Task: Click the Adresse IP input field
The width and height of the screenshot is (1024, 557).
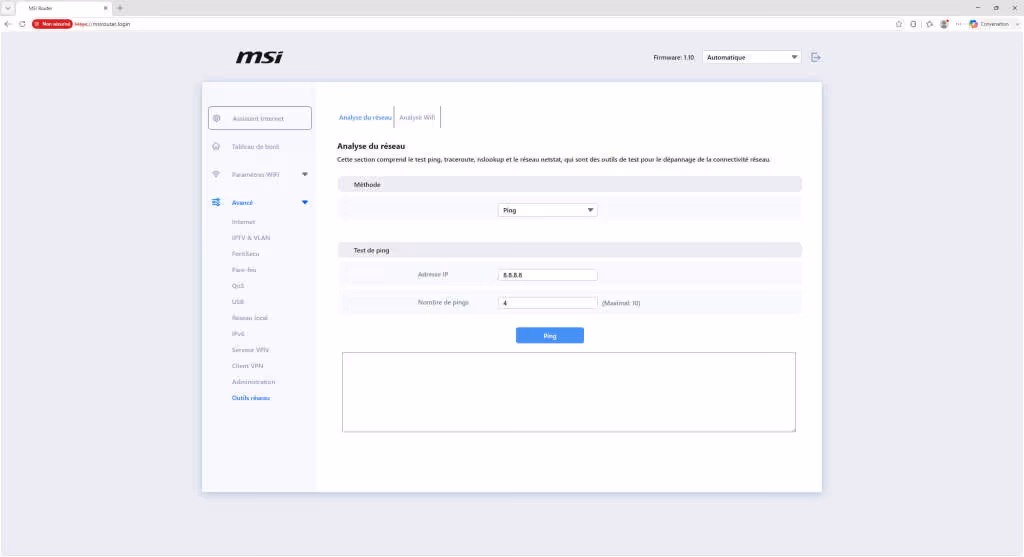Action: pyautogui.click(x=547, y=275)
